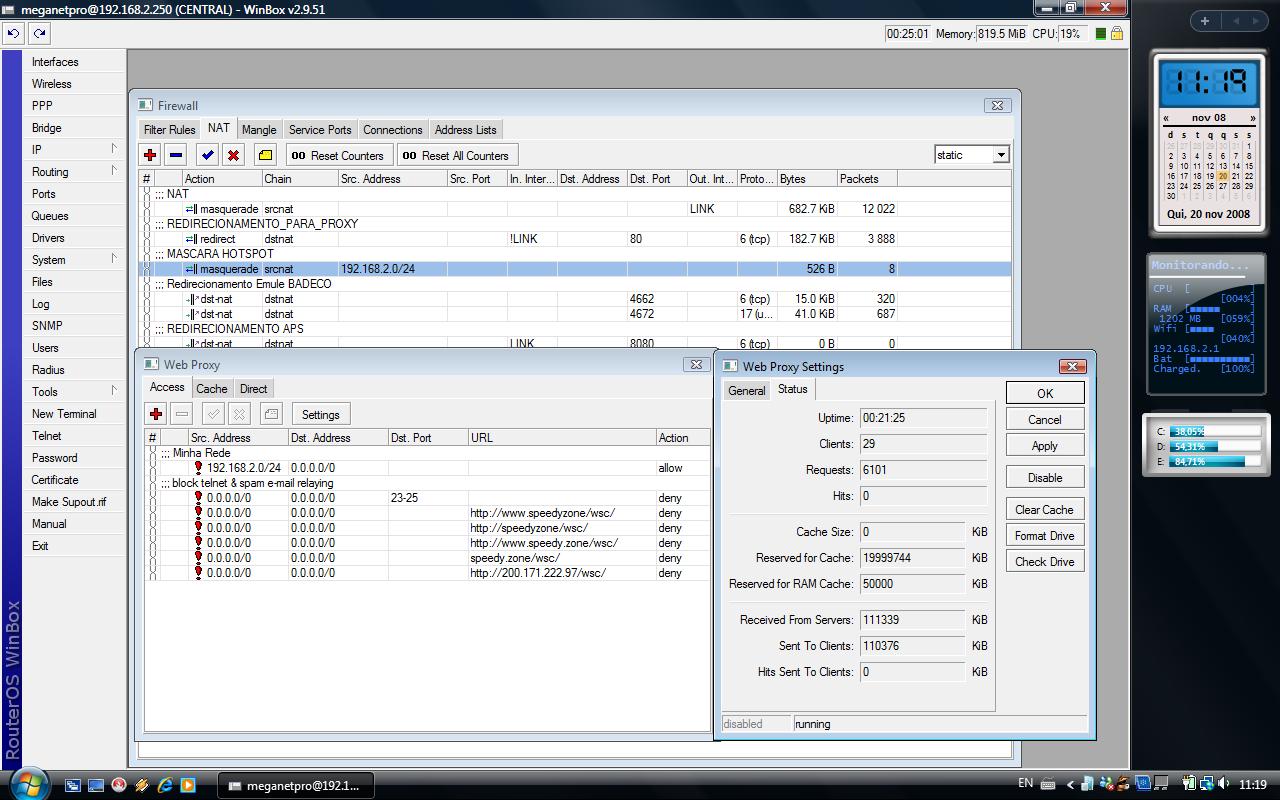The width and height of the screenshot is (1280, 800).
Task: Toggle the Disable button in Web Proxy Settings
Action: 1044,477
